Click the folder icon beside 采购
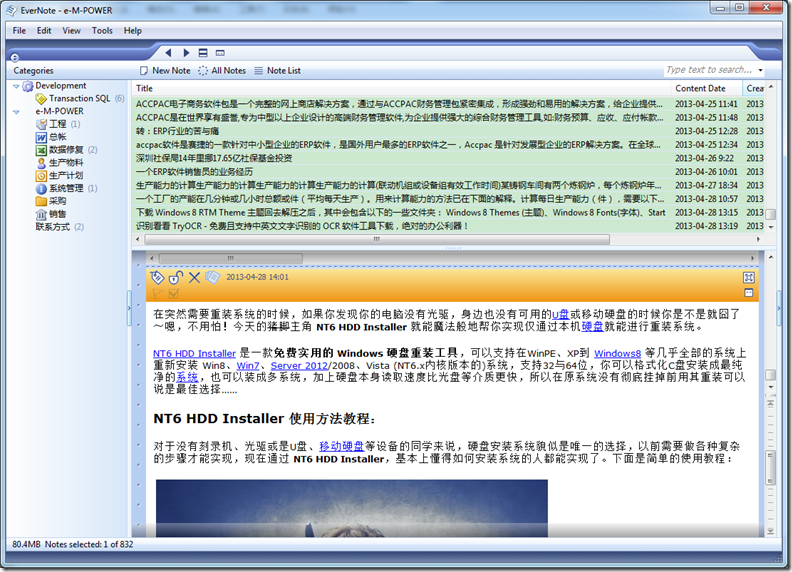The width and height of the screenshot is (792, 572). [x=41, y=201]
